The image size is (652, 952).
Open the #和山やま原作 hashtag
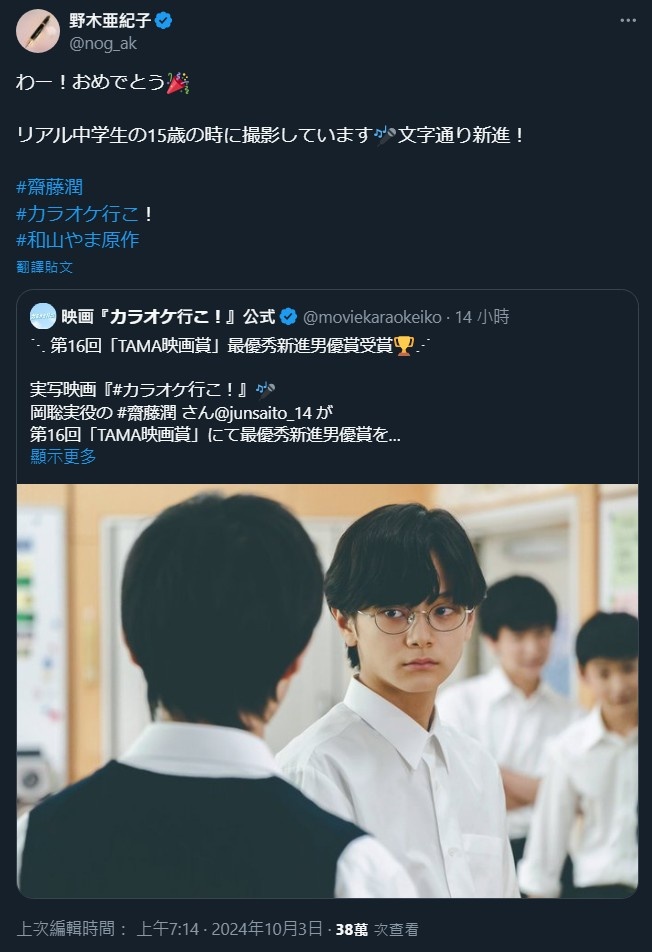pos(78,239)
